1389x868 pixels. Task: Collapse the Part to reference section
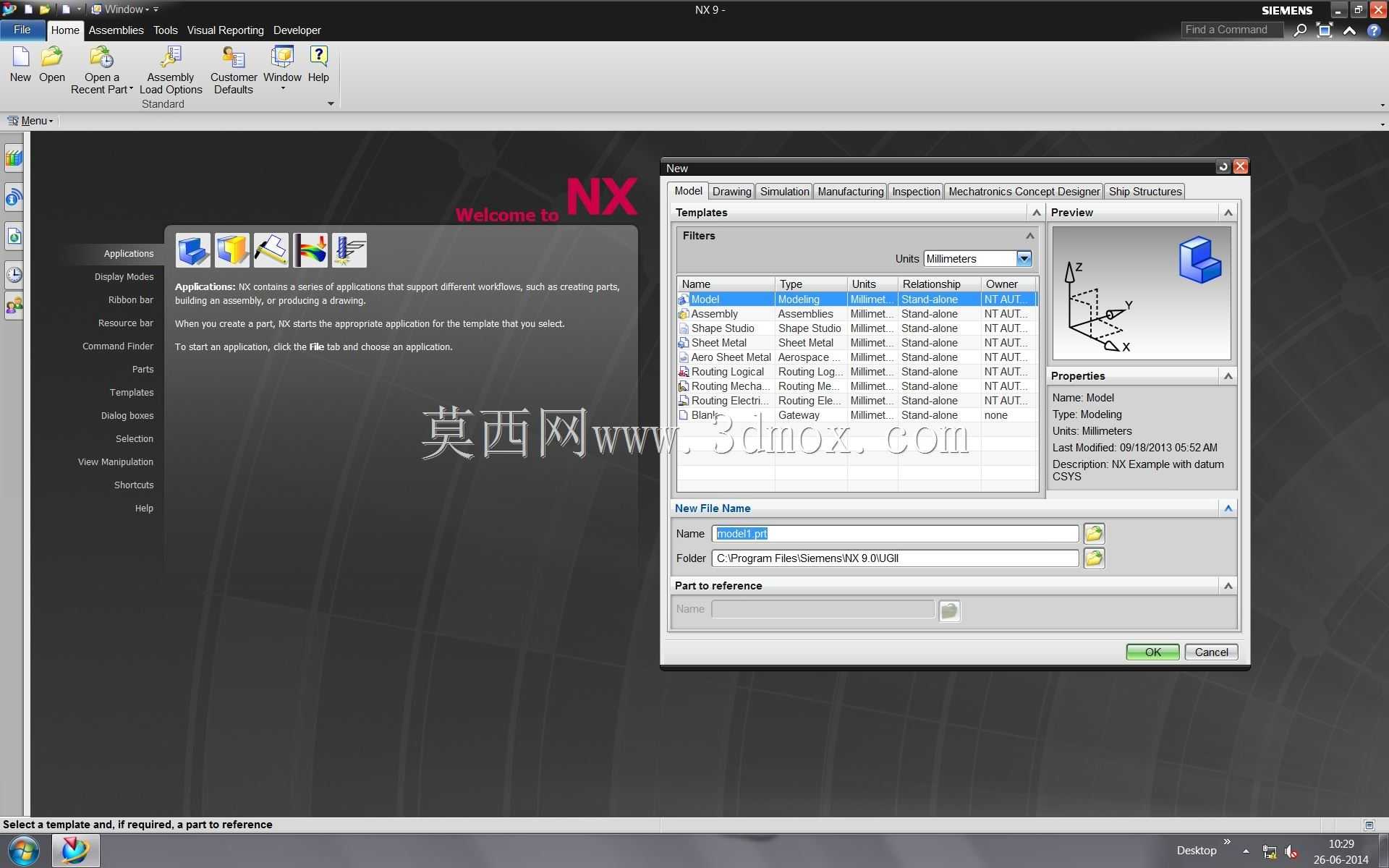[1228, 586]
